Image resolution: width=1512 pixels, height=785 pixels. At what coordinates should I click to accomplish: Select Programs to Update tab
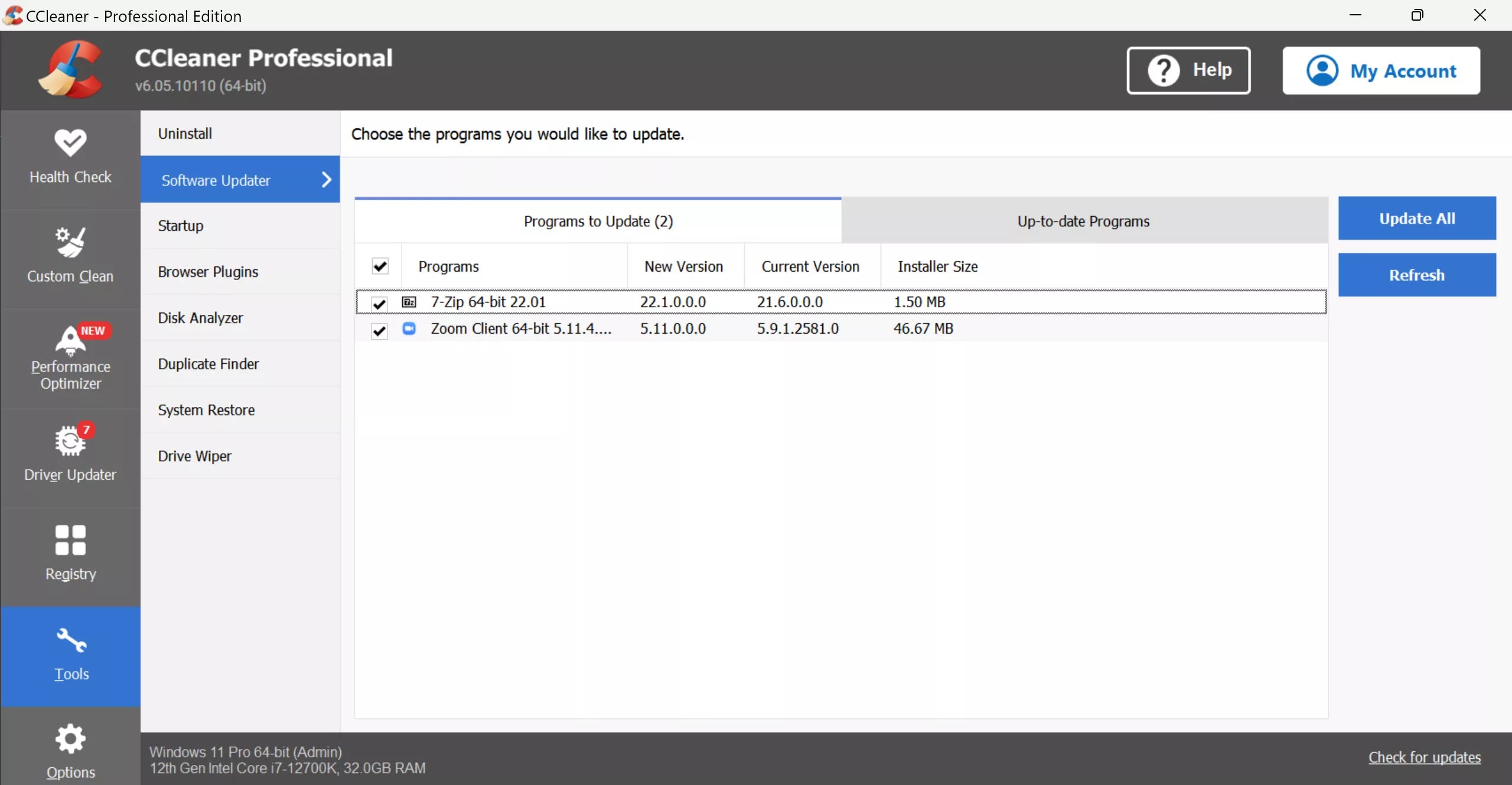pos(598,222)
